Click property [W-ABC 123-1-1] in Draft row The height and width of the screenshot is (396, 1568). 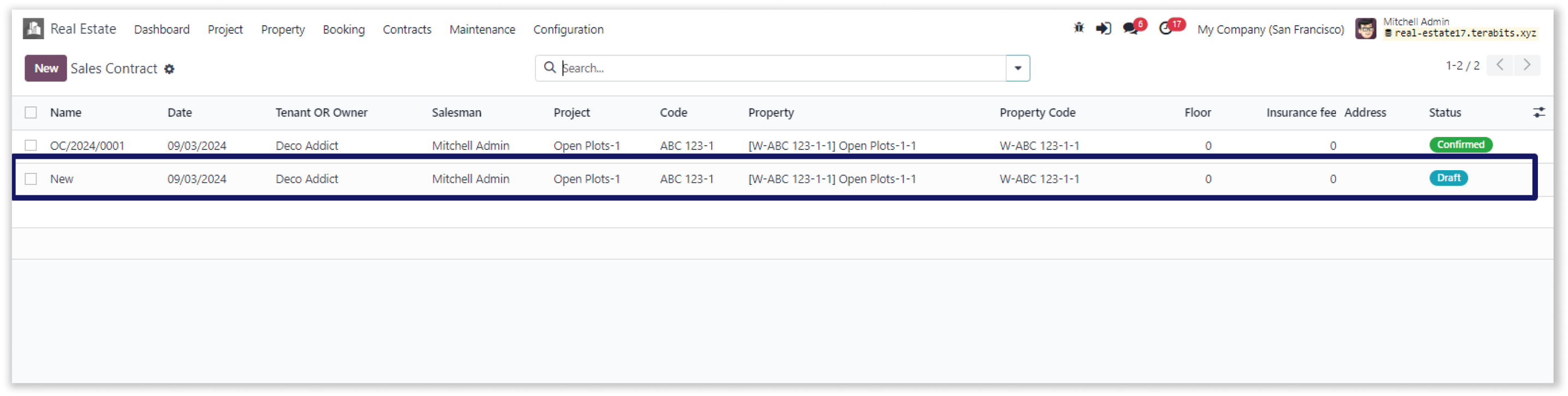tap(831, 179)
